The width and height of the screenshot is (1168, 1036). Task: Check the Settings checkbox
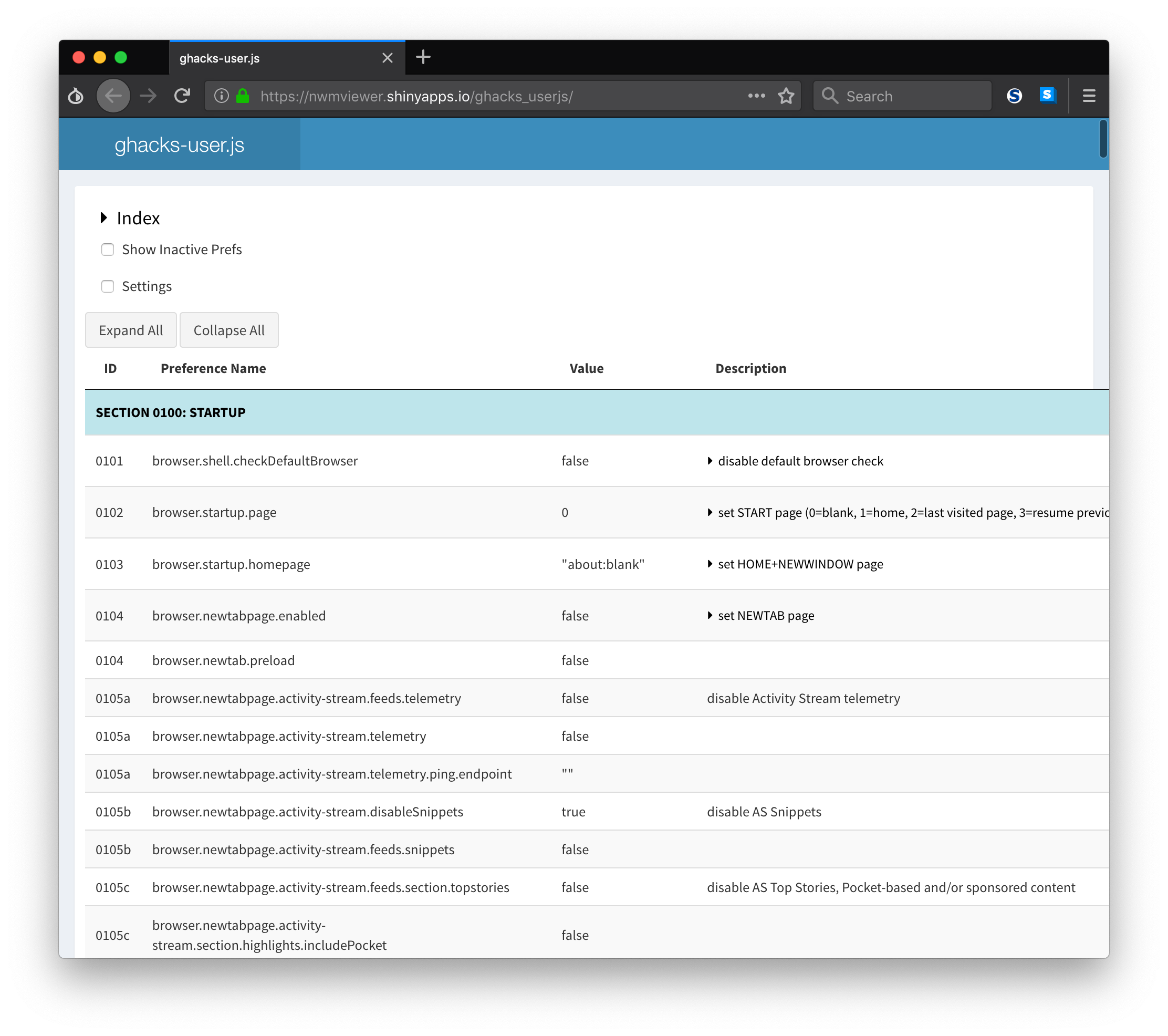[x=108, y=286]
